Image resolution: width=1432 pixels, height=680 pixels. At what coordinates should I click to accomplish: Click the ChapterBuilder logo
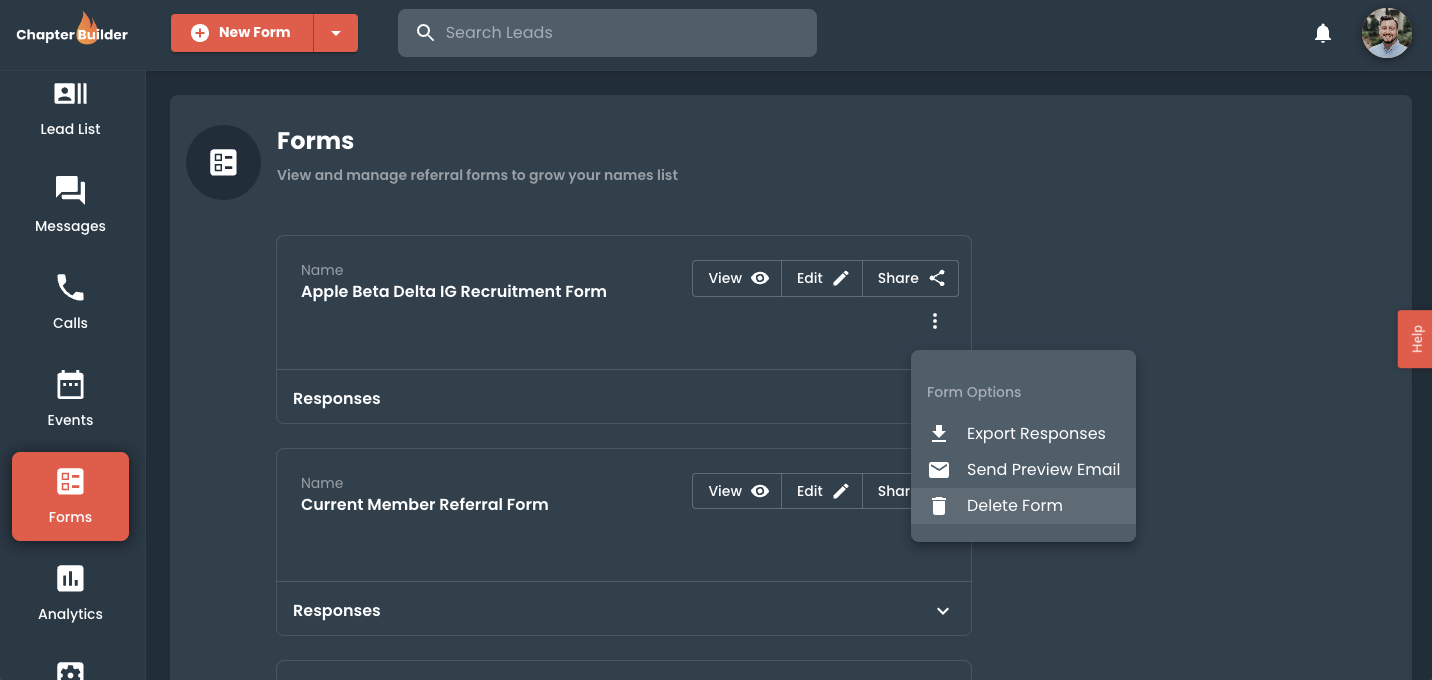coord(72,31)
